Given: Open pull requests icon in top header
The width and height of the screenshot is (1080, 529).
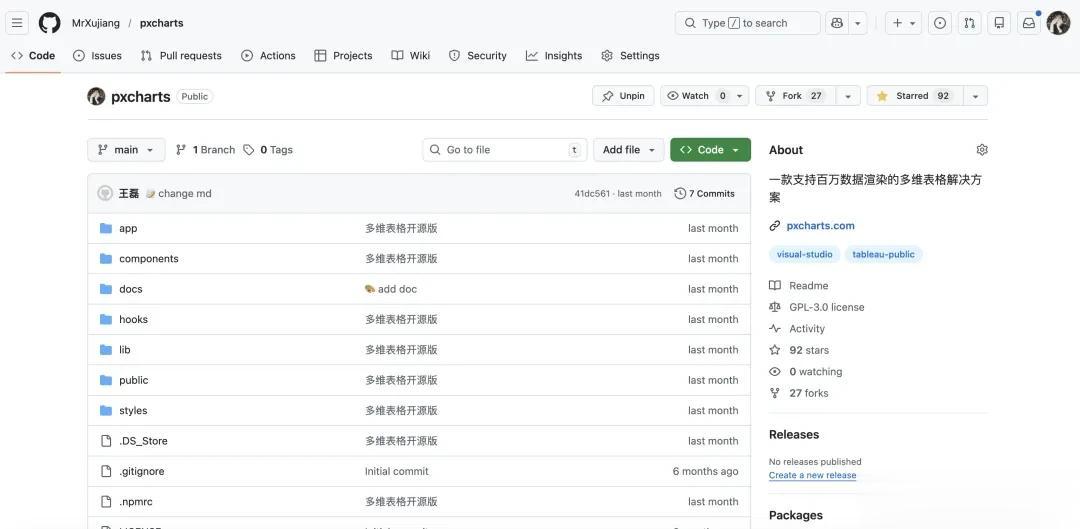Looking at the screenshot, I should pyautogui.click(x=969, y=23).
